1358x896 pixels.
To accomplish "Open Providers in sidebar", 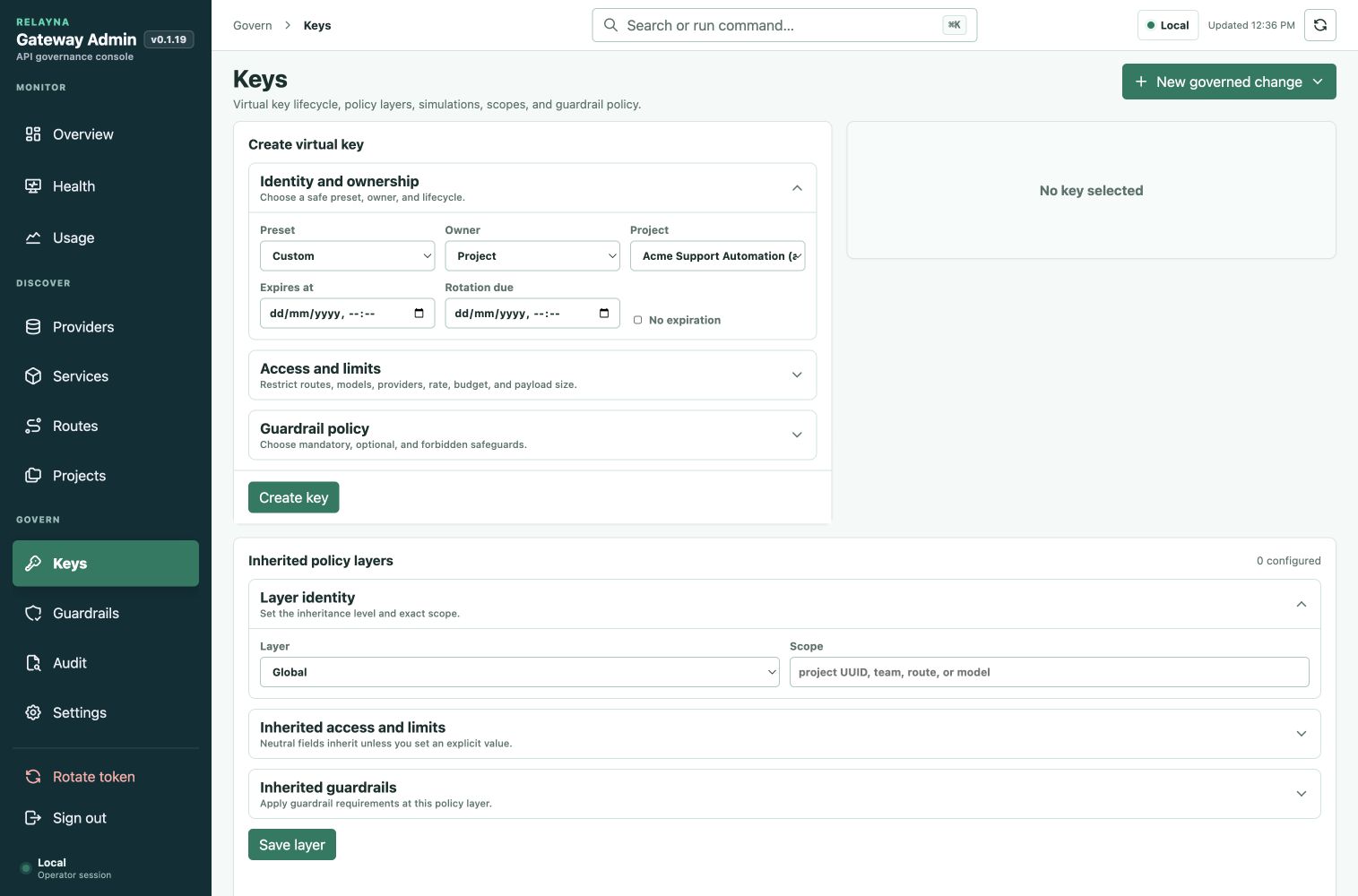I will 106,327.
